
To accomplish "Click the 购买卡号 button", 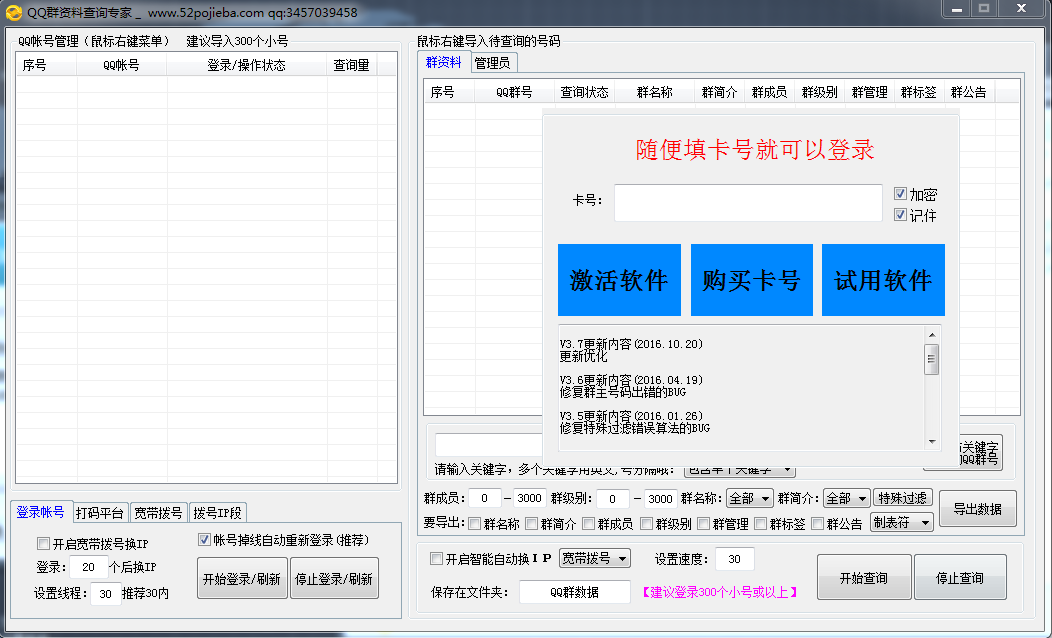I will pos(751,280).
